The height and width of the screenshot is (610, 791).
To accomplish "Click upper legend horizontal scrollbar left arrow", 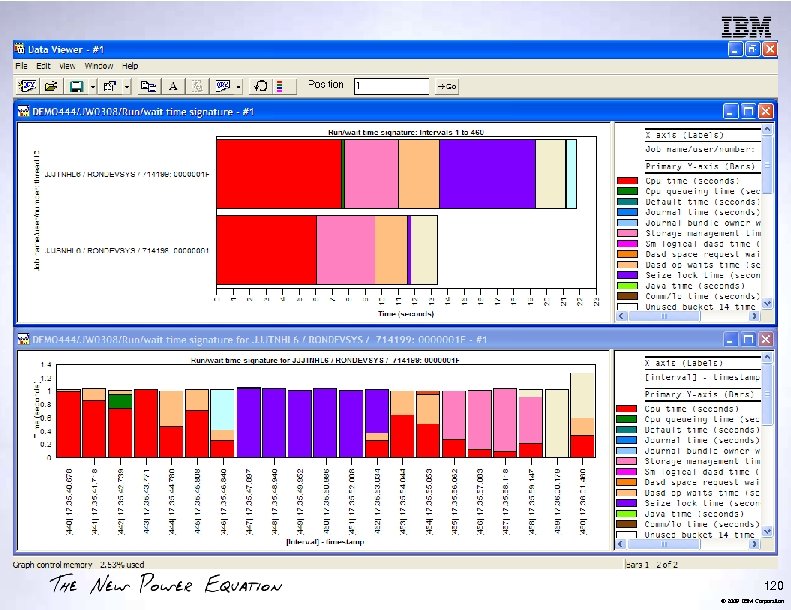I will pyautogui.click(x=621, y=316).
